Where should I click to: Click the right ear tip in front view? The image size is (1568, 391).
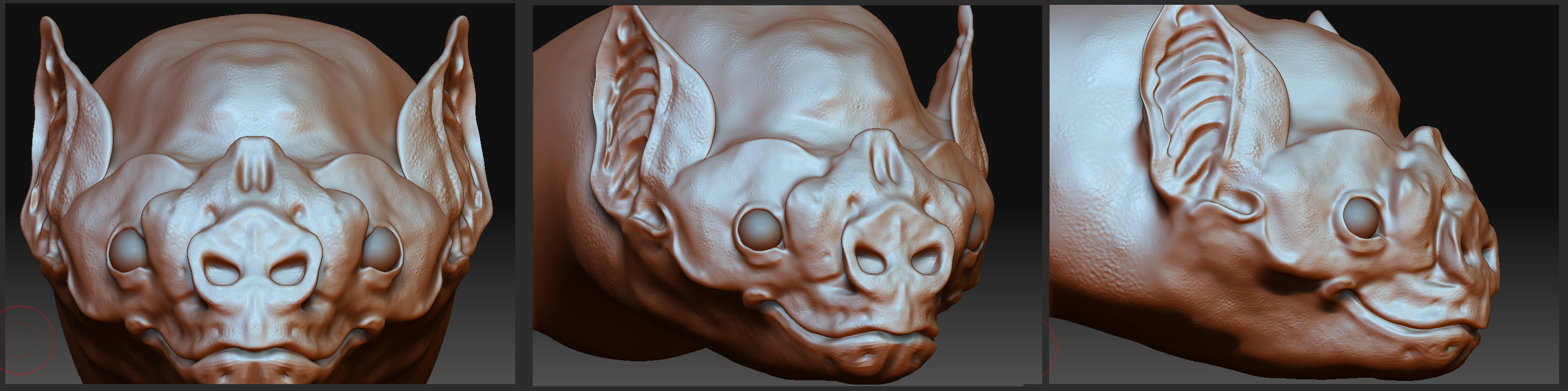click(463, 24)
